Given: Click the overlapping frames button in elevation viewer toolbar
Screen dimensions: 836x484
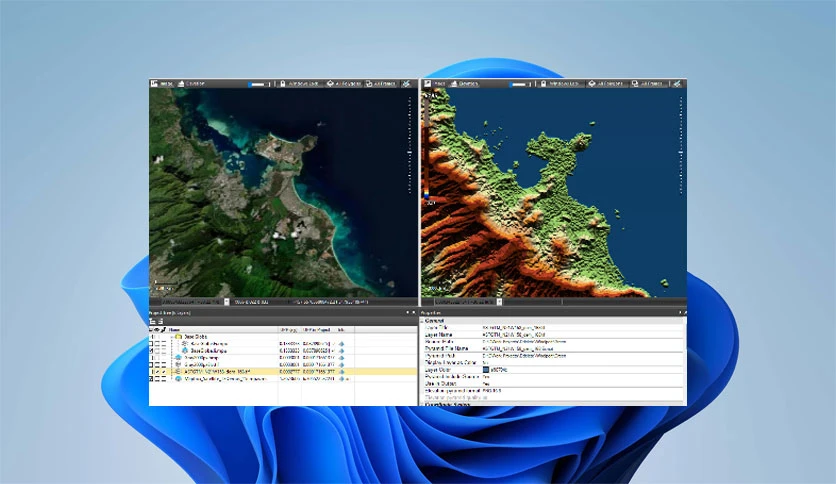Looking at the screenshot, I should (x=635, y=84).
